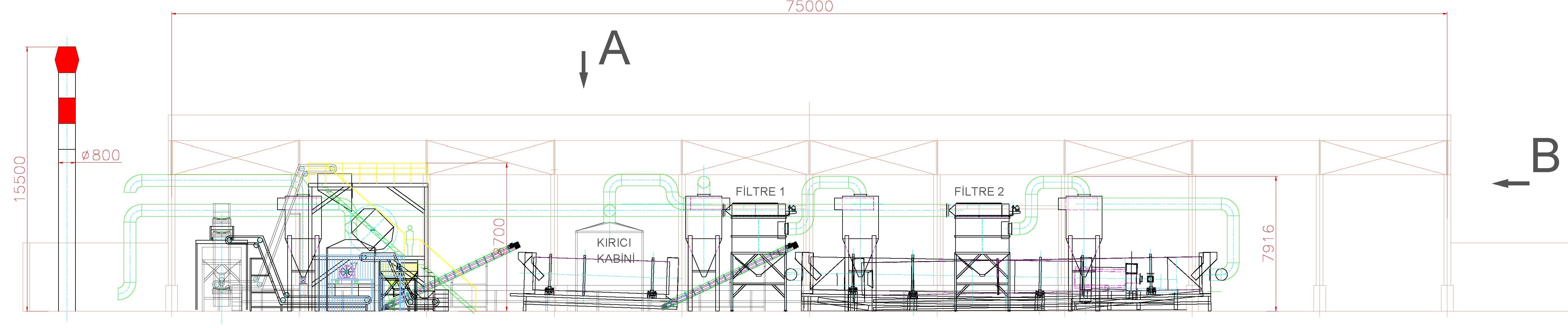
Task: Click the left-pointing arrow beside letter B
Action: tap(1511, 183)
